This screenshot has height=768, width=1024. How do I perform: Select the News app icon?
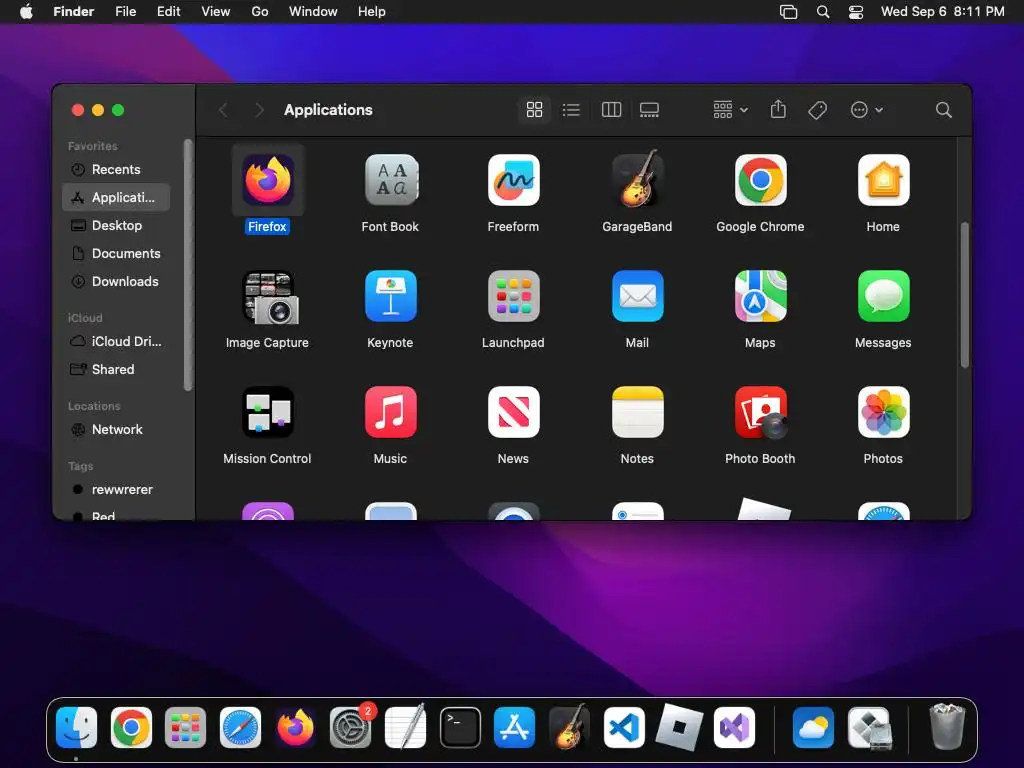(513, 412)
